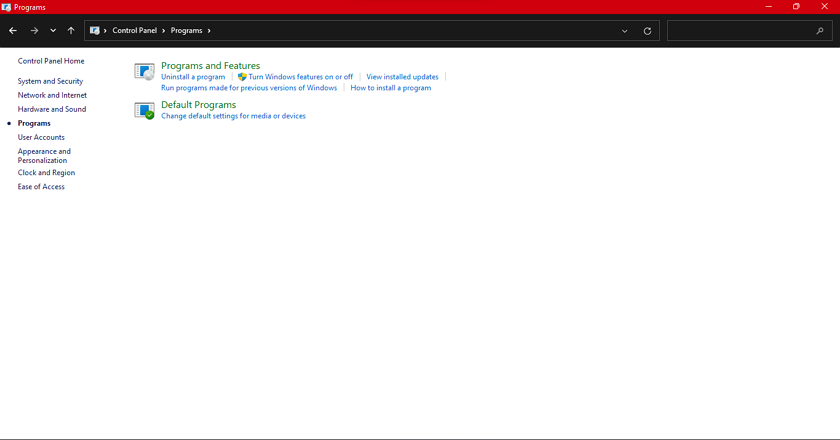
Task: Open Clock and Region category
Action: tap(46, 173)
